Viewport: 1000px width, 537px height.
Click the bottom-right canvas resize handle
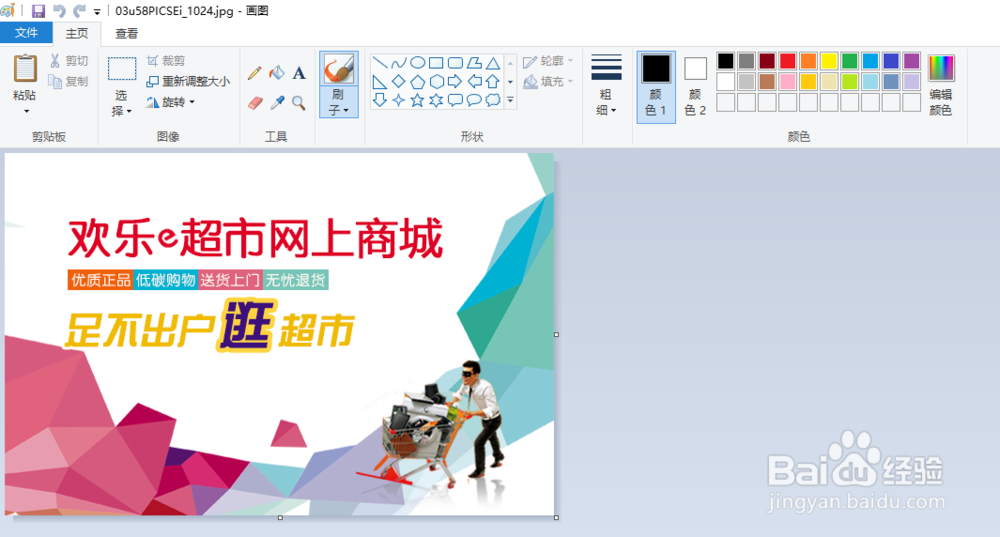click(x=556, y=518)
